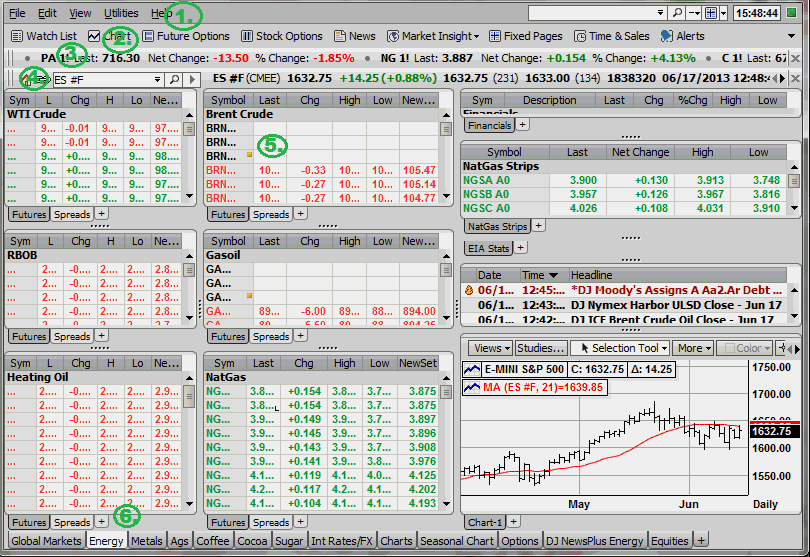Click the NatGas Strips scrollbar down arrow

click(x=794, y=208)
